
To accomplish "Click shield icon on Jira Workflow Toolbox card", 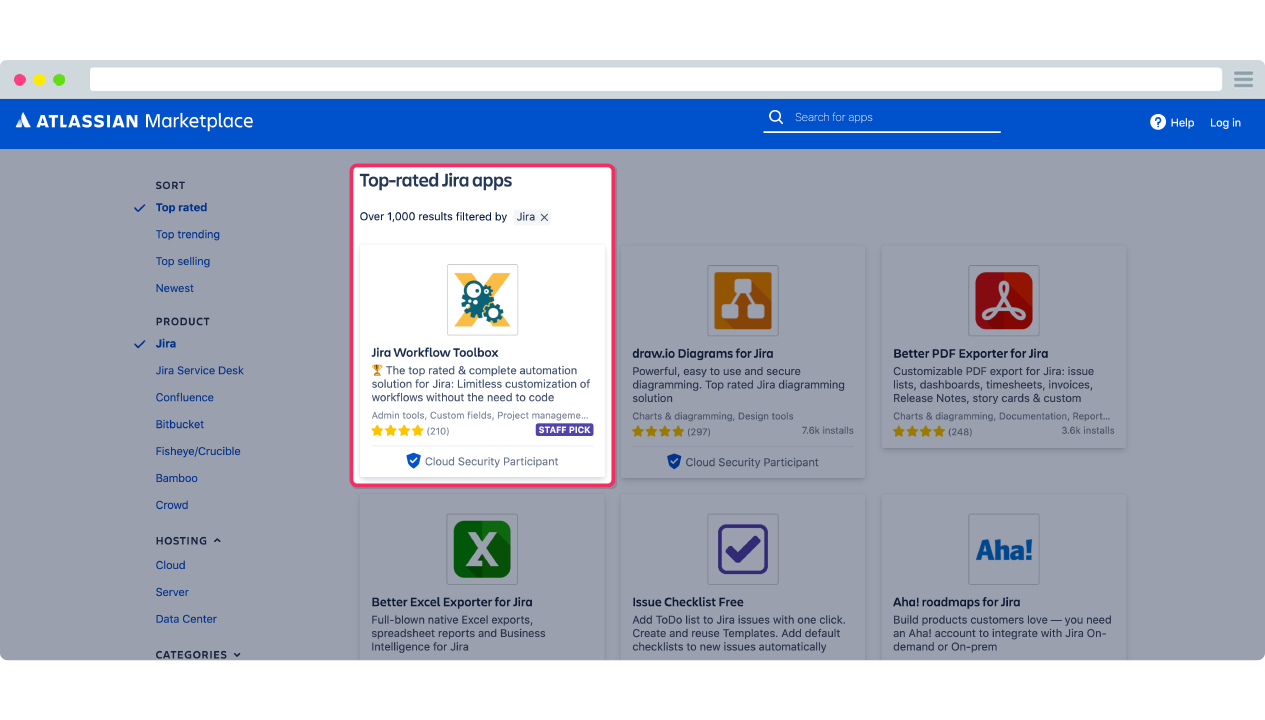I will pos(413,461).
